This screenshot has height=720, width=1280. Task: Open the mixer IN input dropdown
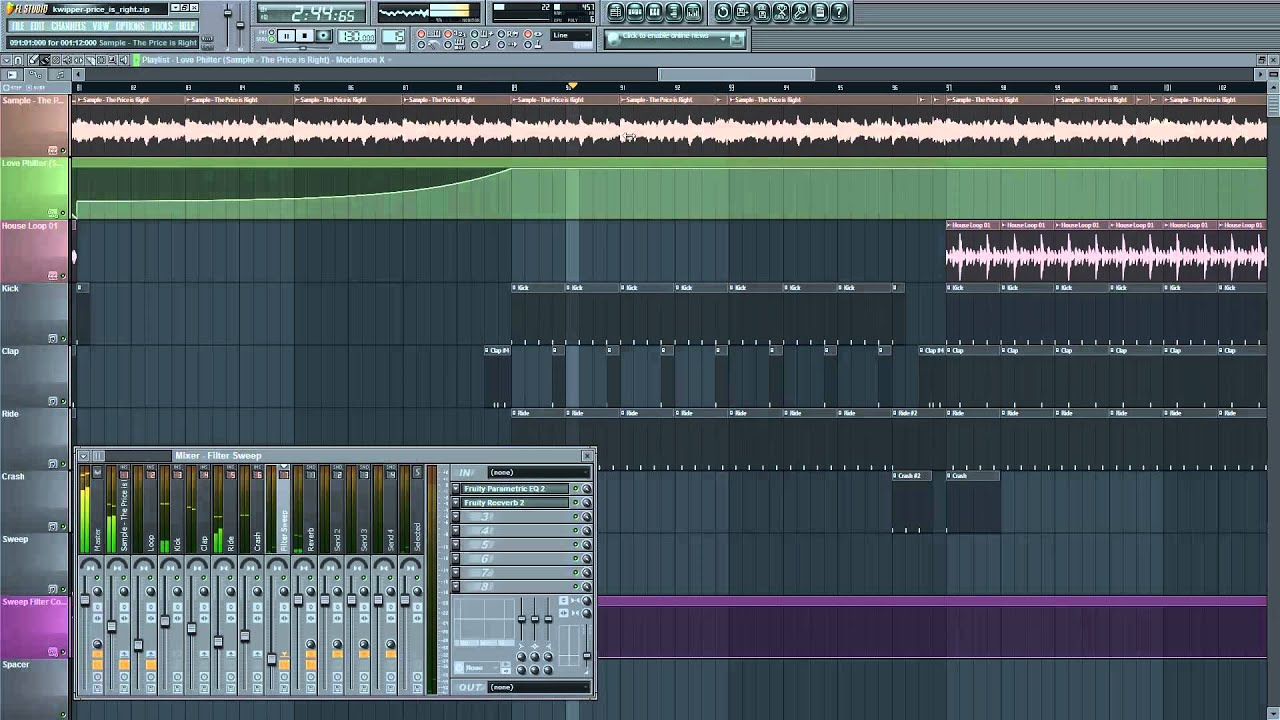coord(539,472)
